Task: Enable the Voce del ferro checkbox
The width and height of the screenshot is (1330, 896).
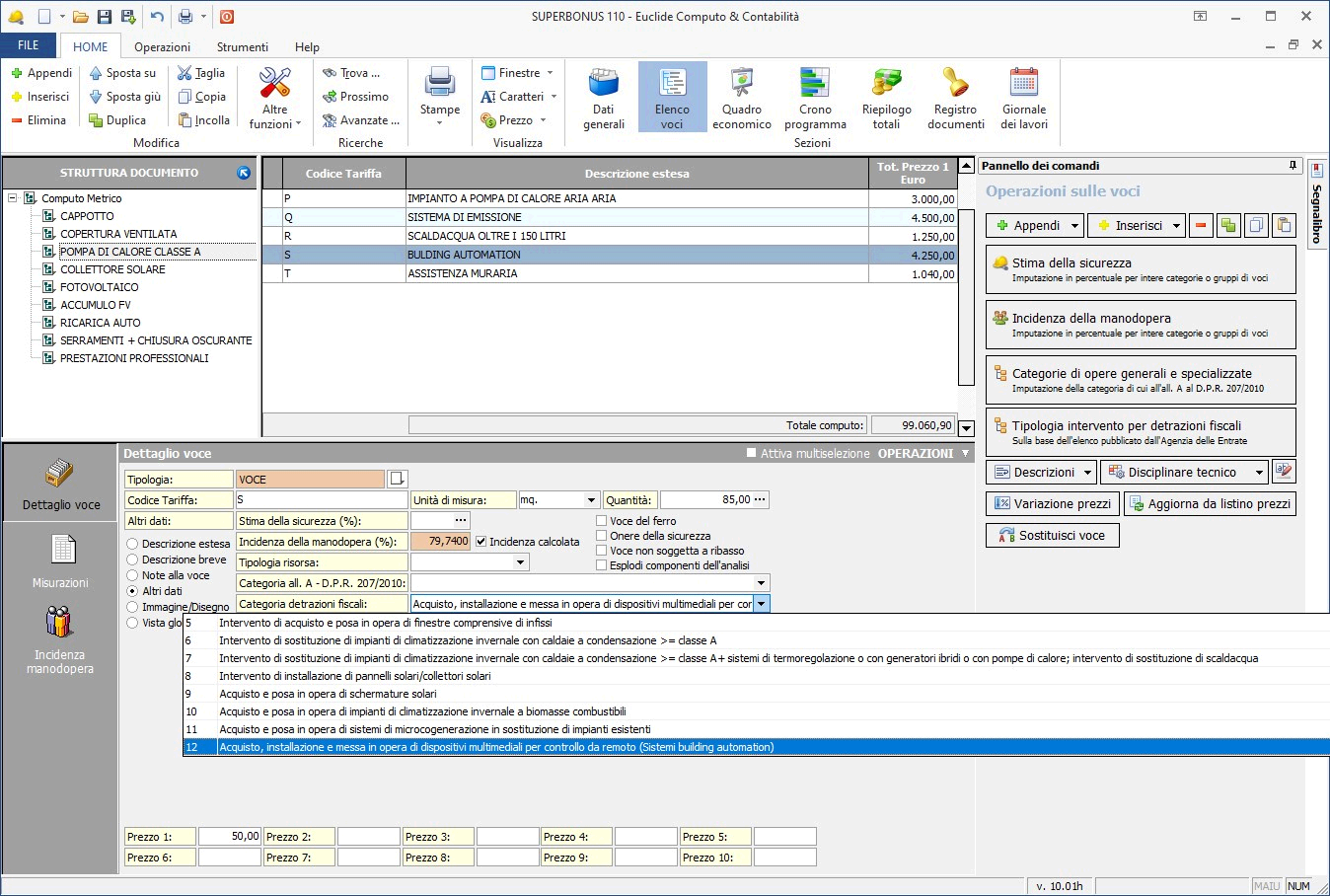Action: click(602, 521)
